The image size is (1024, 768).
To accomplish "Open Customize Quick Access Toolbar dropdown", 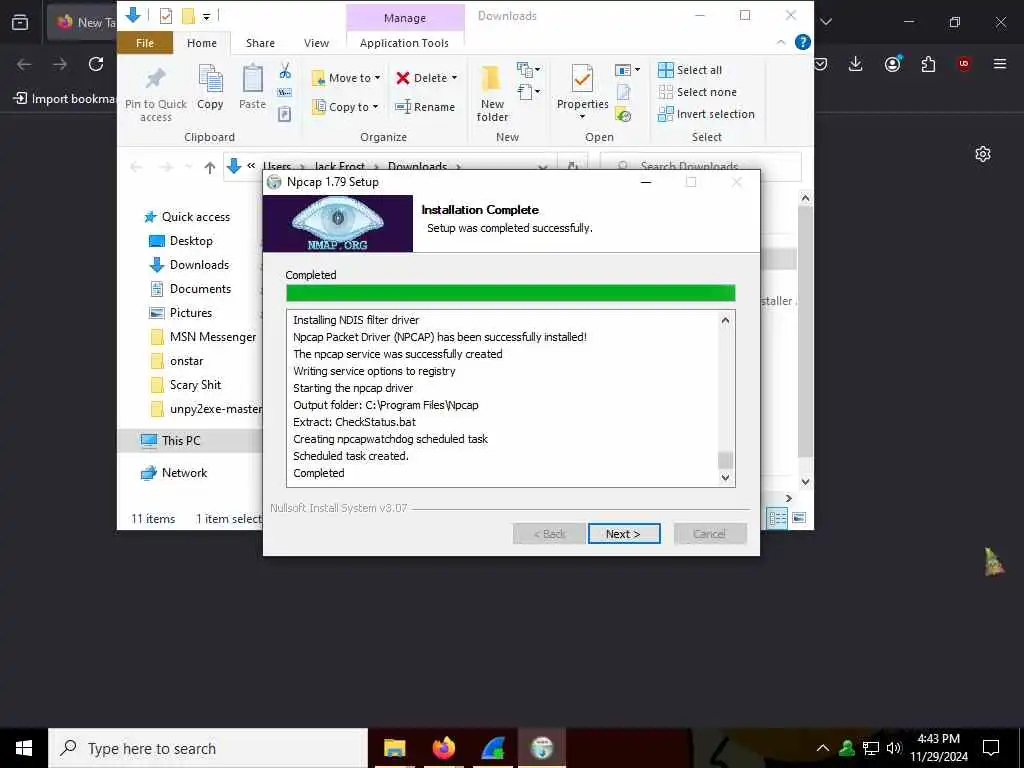I will (x=206, y=16).
